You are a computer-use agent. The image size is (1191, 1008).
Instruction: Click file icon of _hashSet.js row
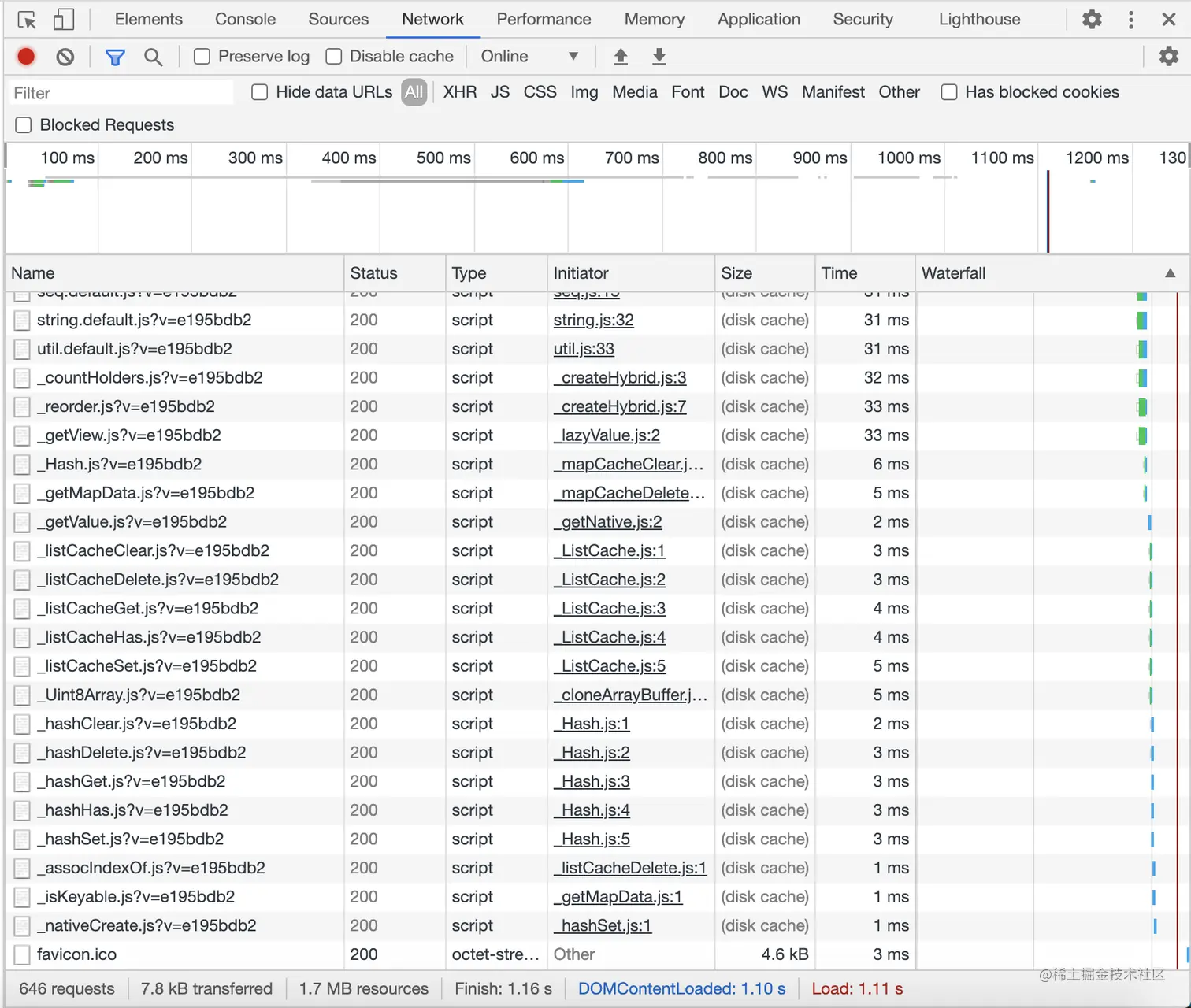pos(22,839)
